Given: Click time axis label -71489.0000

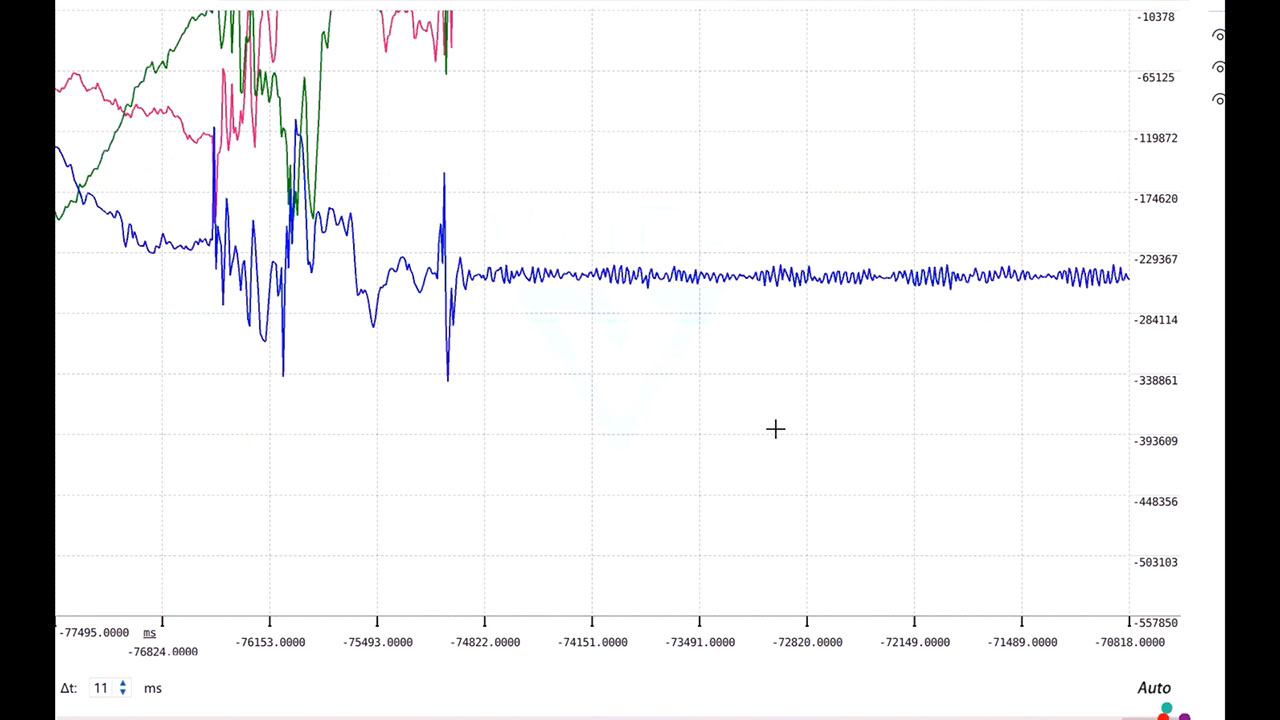Looking at the screenshot, I should [x=1022, y=642].
